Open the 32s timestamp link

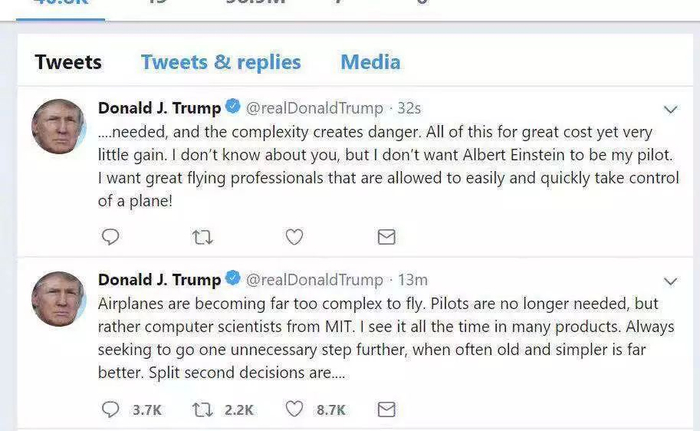click(410, 108)
